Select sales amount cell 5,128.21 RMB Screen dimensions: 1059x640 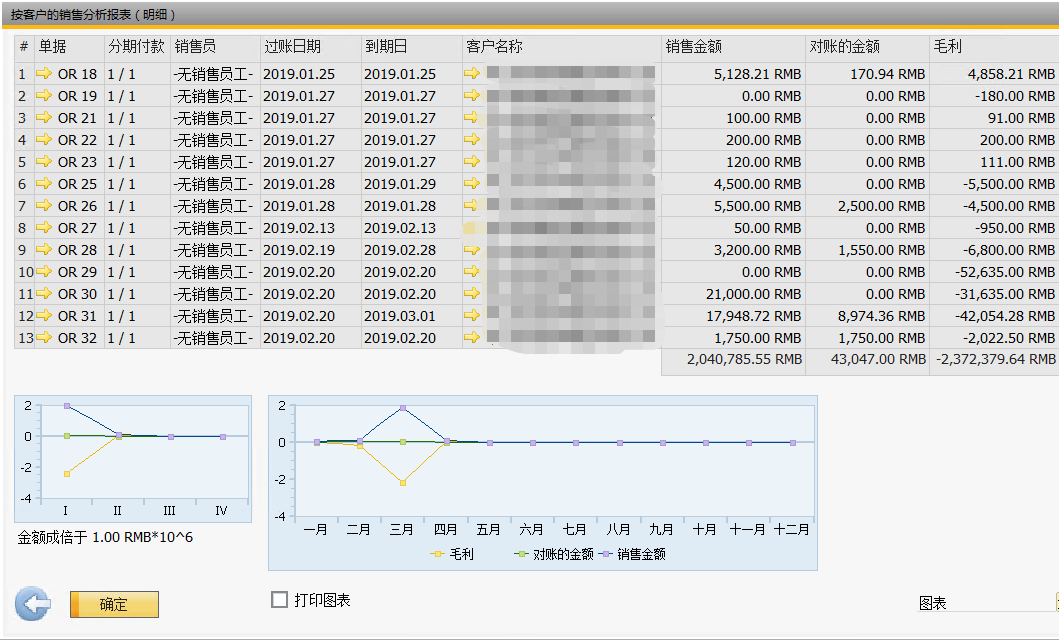(x=733, y=74)
